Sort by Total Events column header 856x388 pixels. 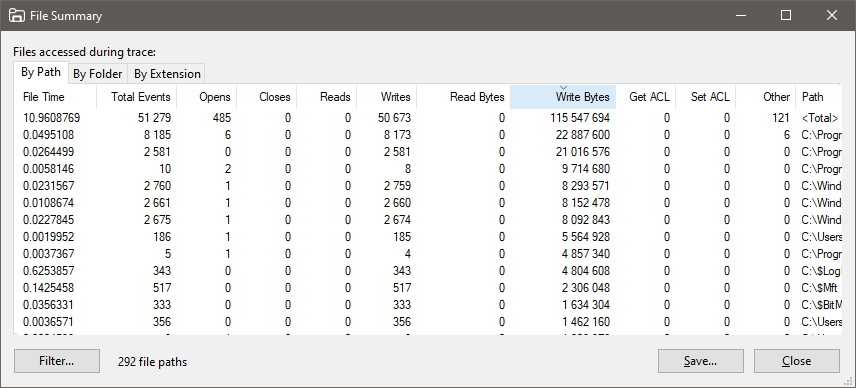pyautogui.click(x=136, y=97)
